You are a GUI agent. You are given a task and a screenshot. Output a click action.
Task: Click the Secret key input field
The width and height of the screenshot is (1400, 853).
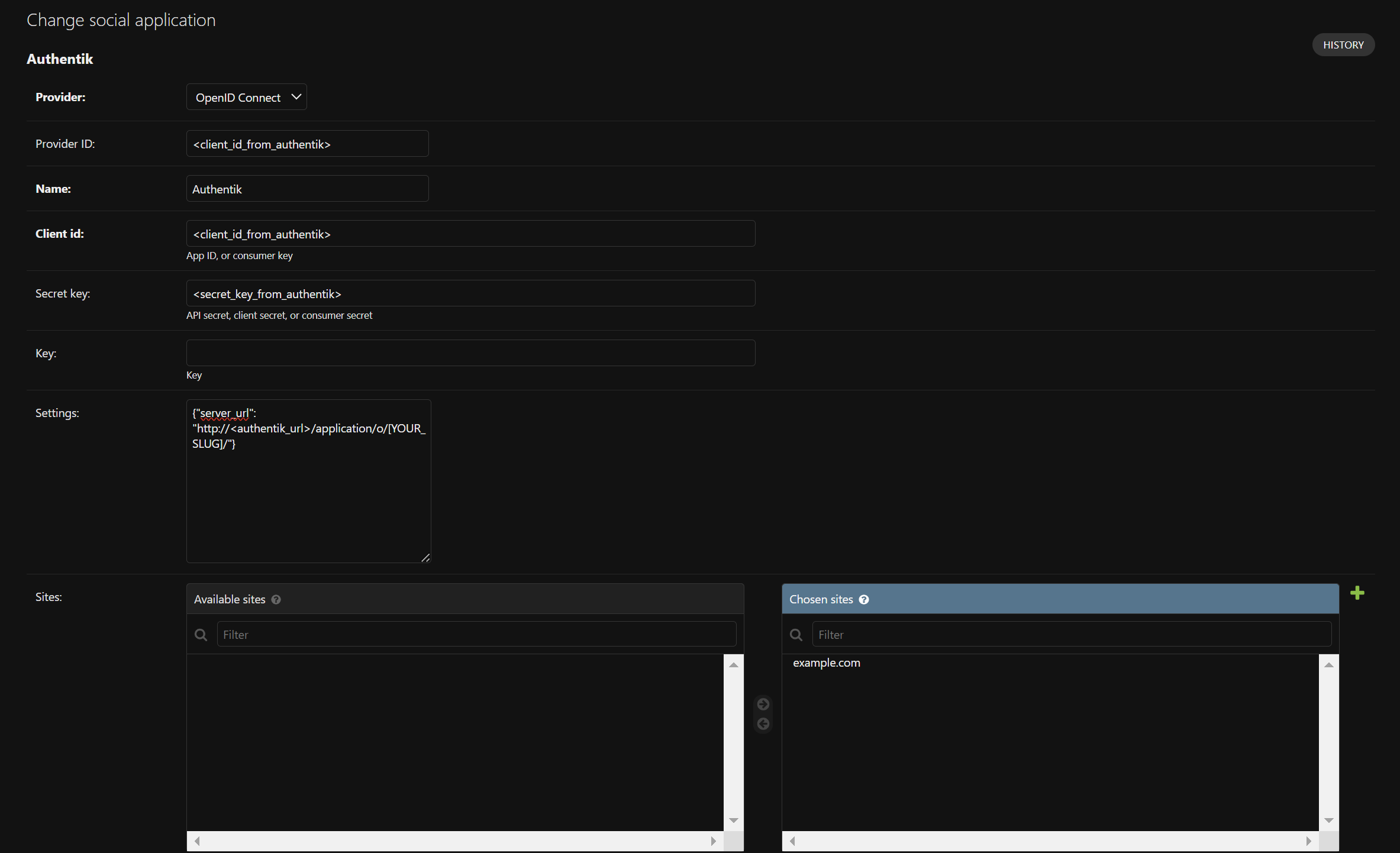pos(470,293)
